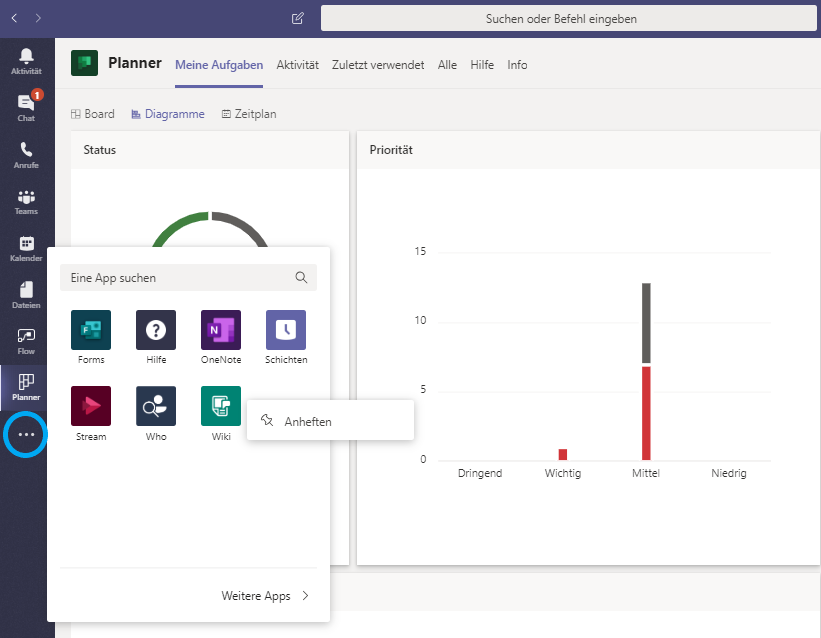Click the magnifier icon in app search
This screenshot has height=638, width=821.
click(301, 278)
